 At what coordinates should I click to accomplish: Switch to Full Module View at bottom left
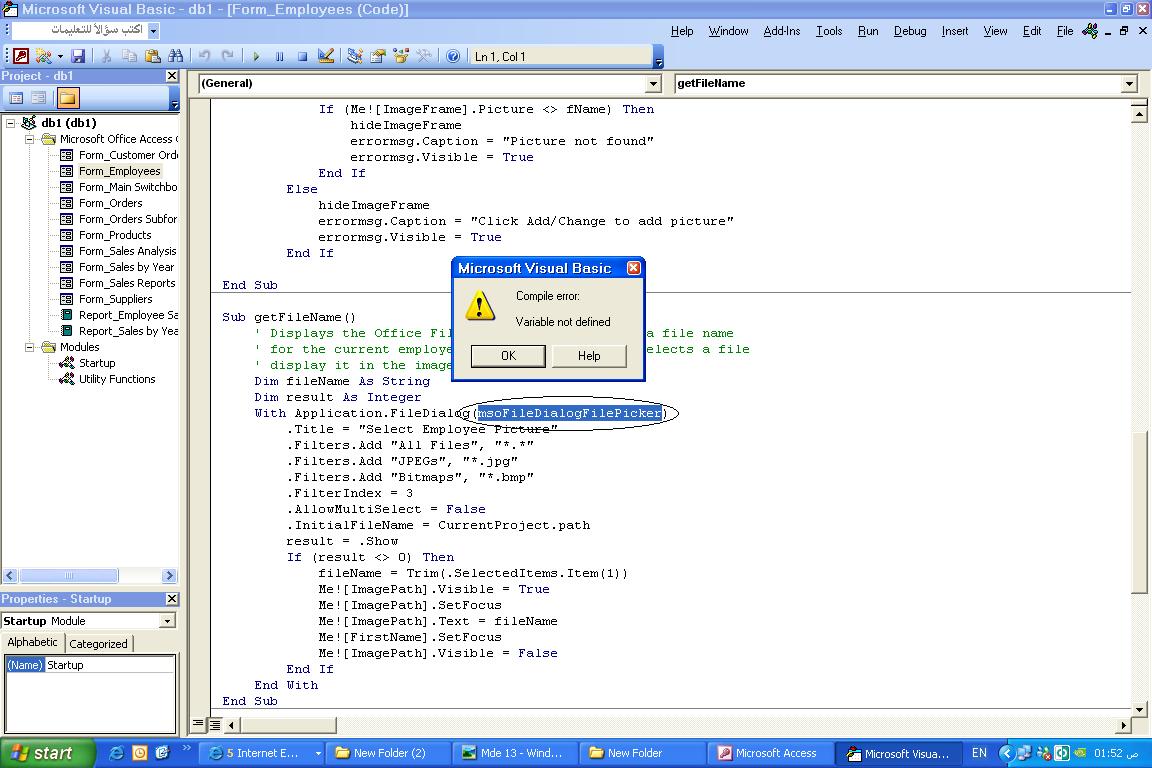(x=215, y=725)
